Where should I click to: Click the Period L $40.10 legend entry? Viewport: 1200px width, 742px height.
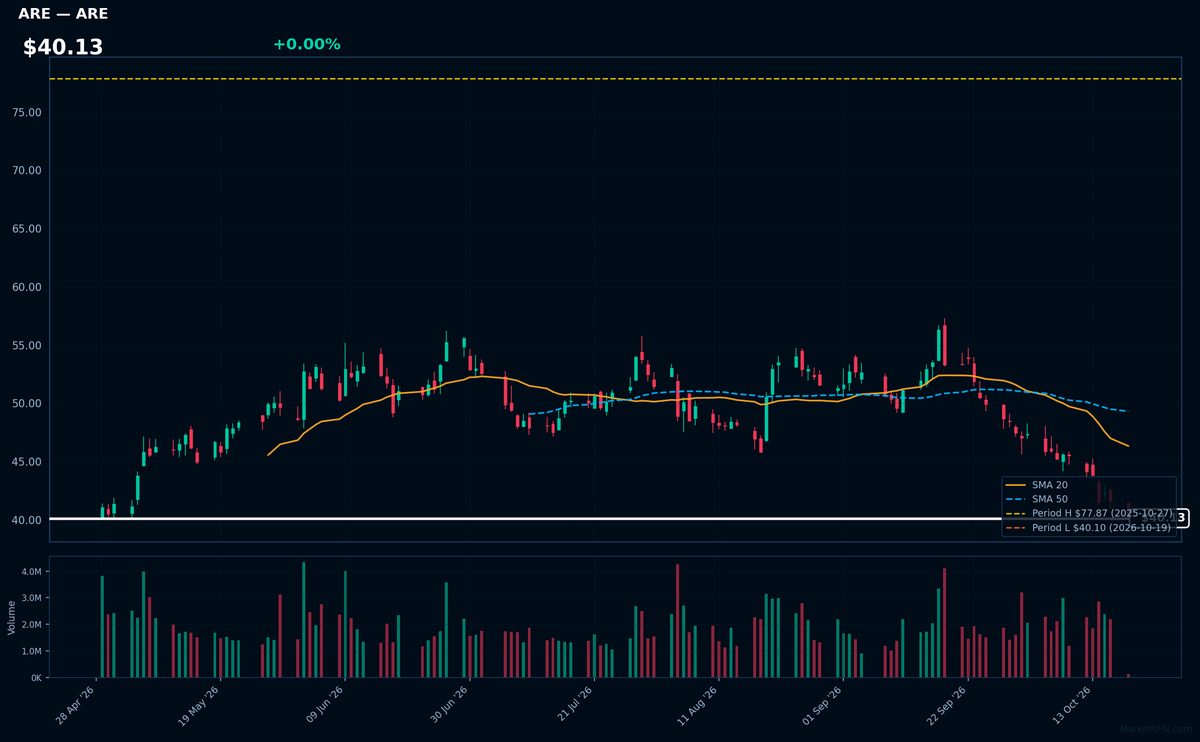[1088, 527]
